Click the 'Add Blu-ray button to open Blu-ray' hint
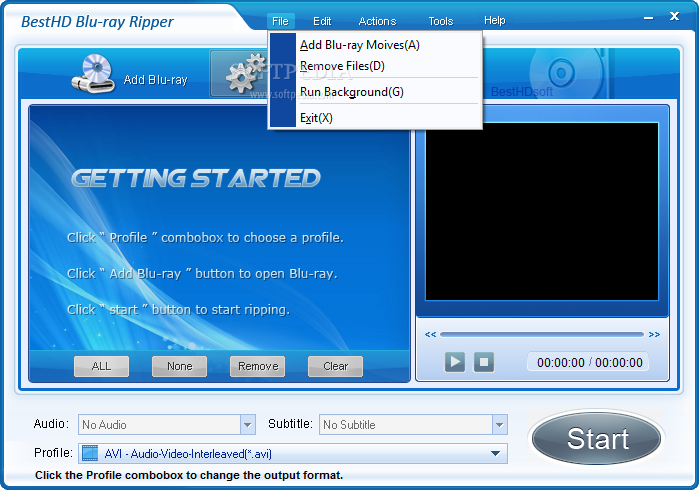This screenshot has width=699, height=490. (x=202, y=274)
